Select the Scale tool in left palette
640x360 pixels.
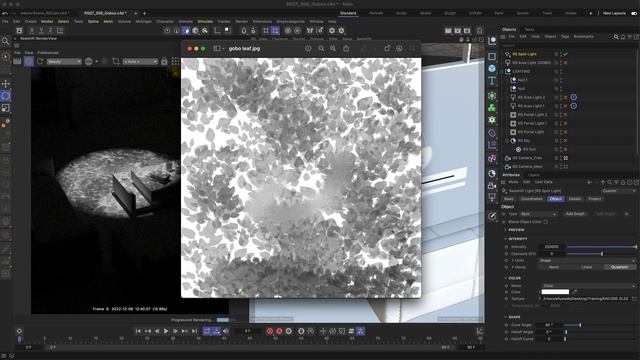point(6,108)
